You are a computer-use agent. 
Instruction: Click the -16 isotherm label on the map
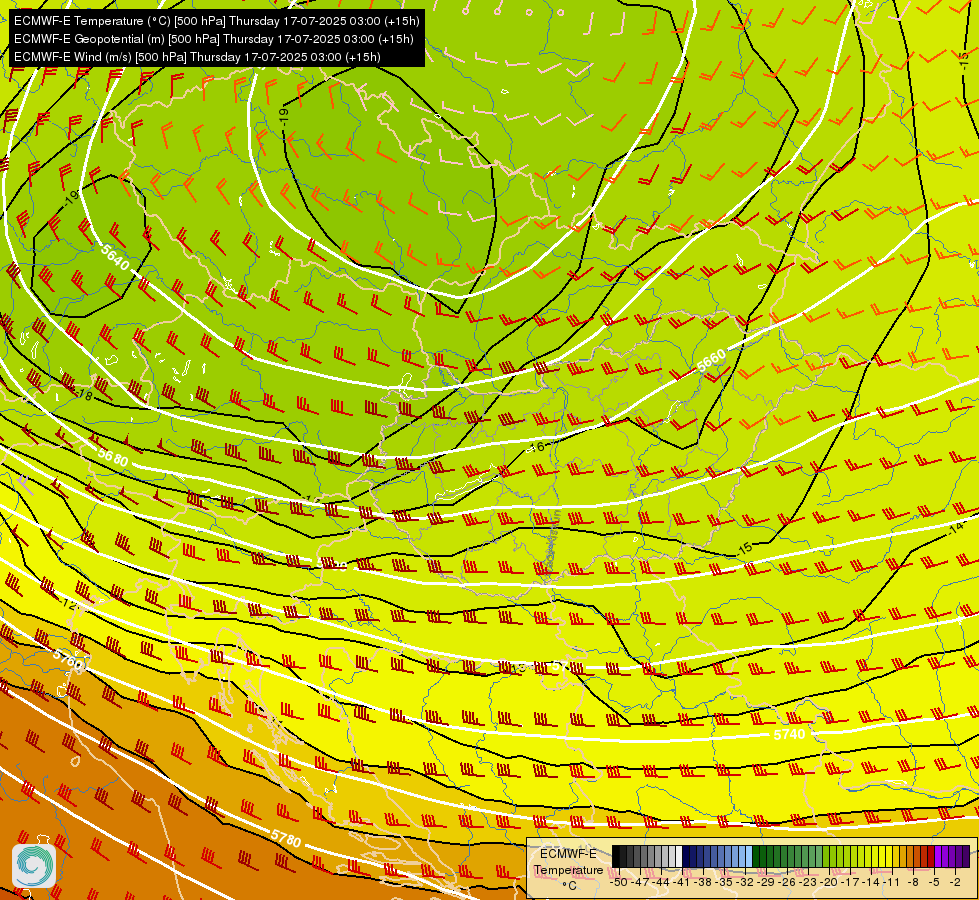pos(537,447)
